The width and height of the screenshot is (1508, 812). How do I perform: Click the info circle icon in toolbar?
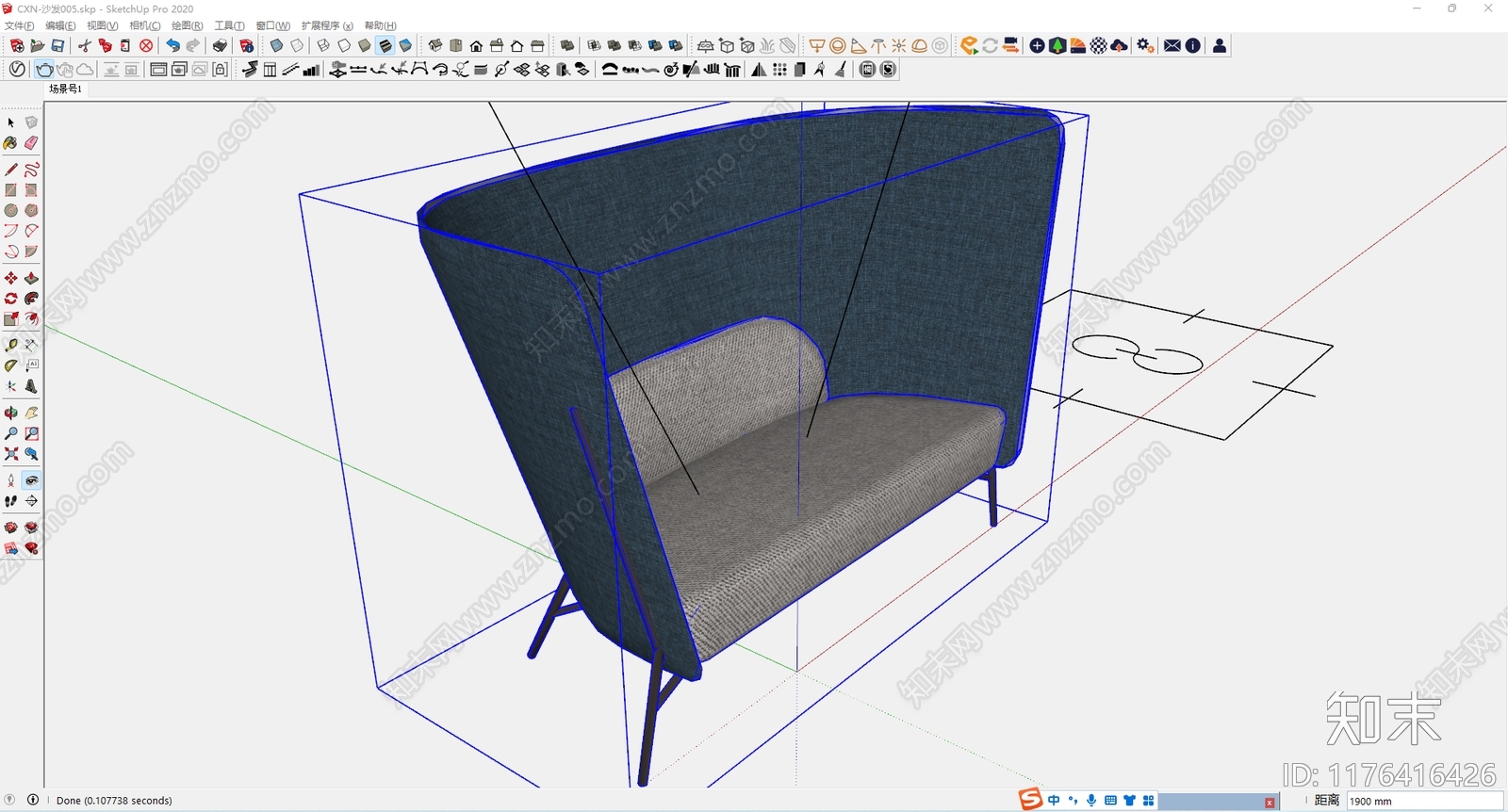point(1193,45)
